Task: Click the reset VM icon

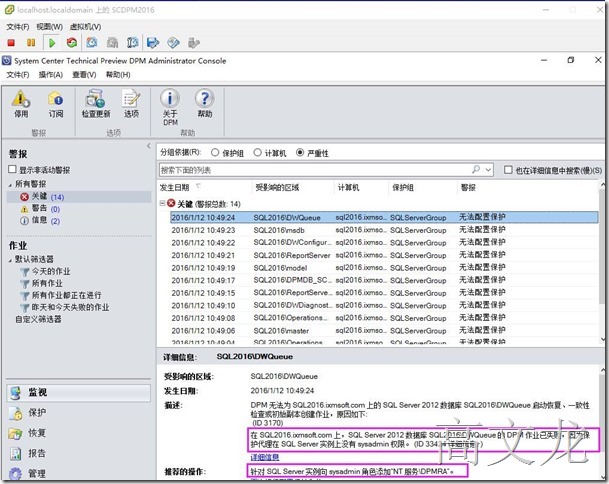Action: coord(72,43)
